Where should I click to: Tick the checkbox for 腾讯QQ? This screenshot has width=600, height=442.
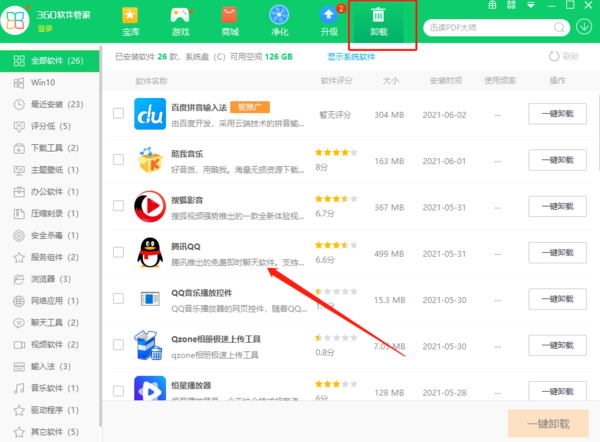tap(119, 252)
